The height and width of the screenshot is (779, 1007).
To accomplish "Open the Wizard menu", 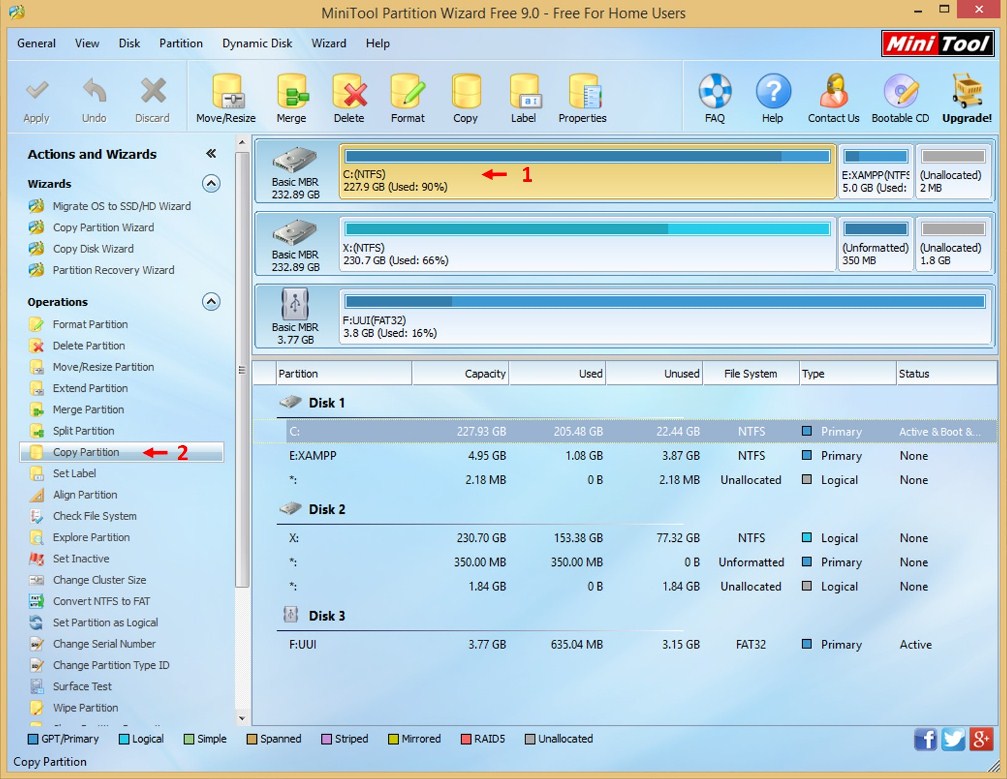I will [x=329, y=43].
